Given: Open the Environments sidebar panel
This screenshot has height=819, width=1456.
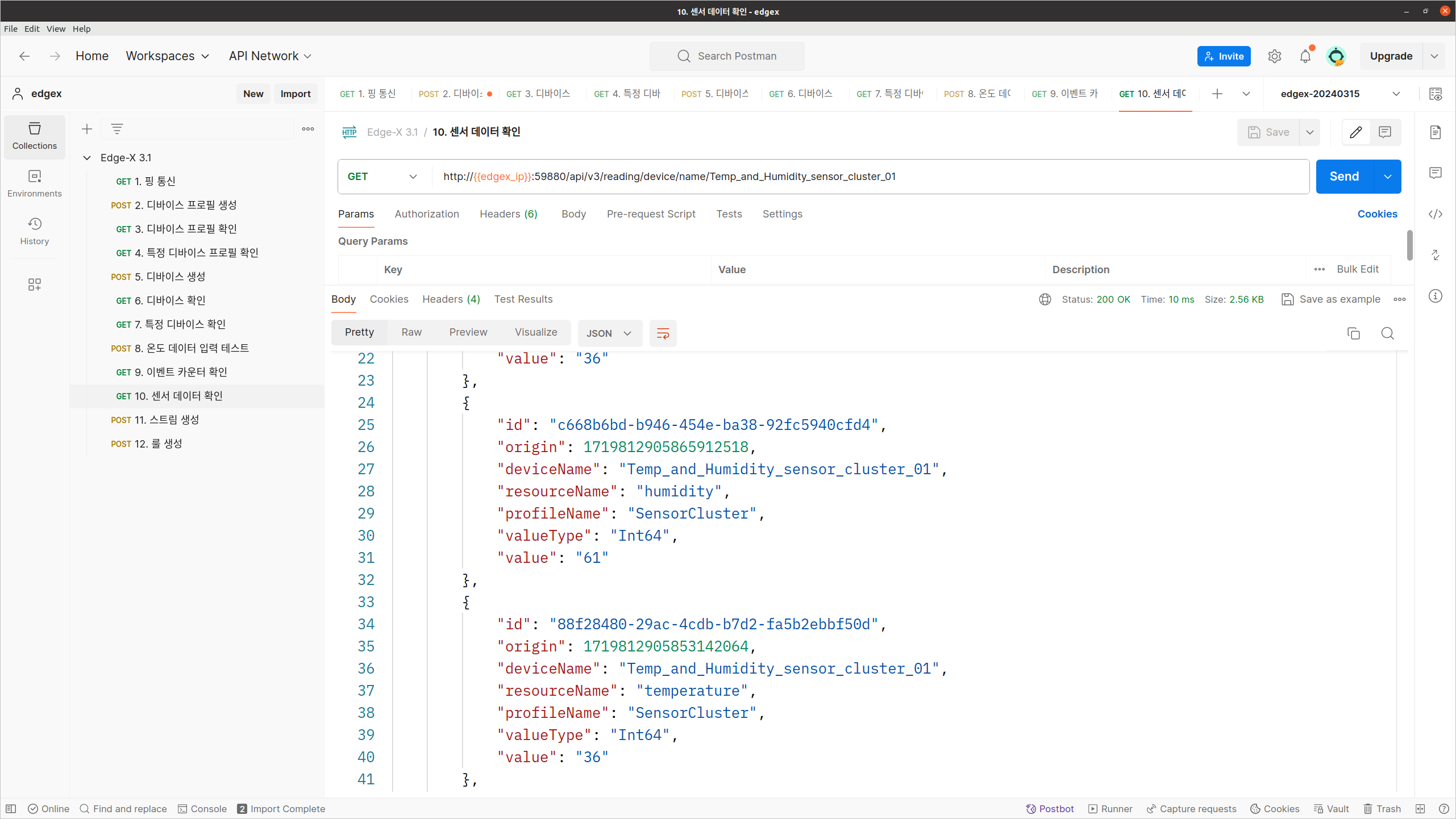Looking at the screenshot, I should [35, 184].
